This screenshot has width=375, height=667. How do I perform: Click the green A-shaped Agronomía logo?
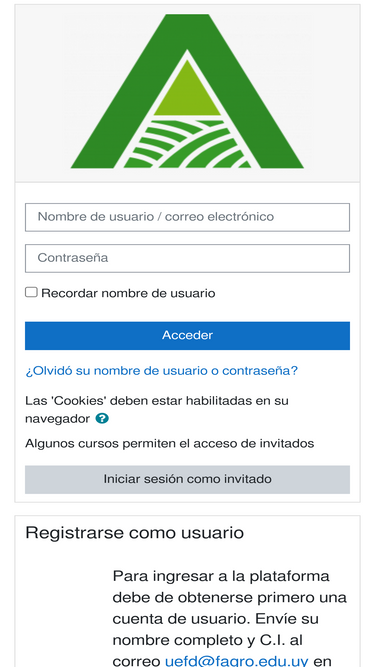coord(187,91)
